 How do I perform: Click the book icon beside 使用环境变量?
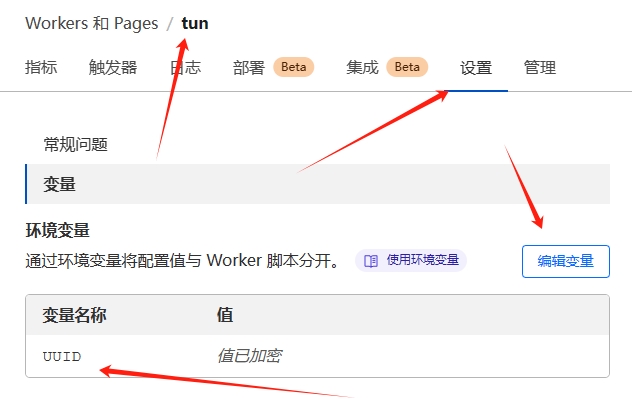(371, 261)
